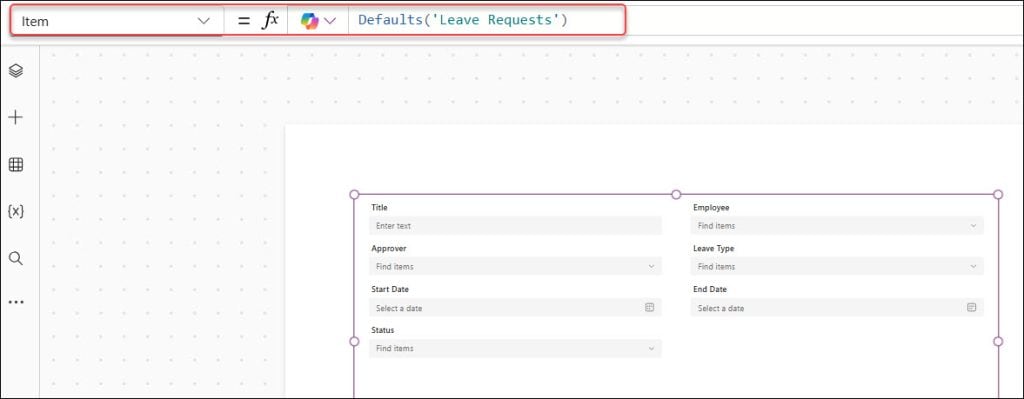This screenshot has width=1024, height=399.
Task: Click the End Date picker field
Action: [837, 308]
